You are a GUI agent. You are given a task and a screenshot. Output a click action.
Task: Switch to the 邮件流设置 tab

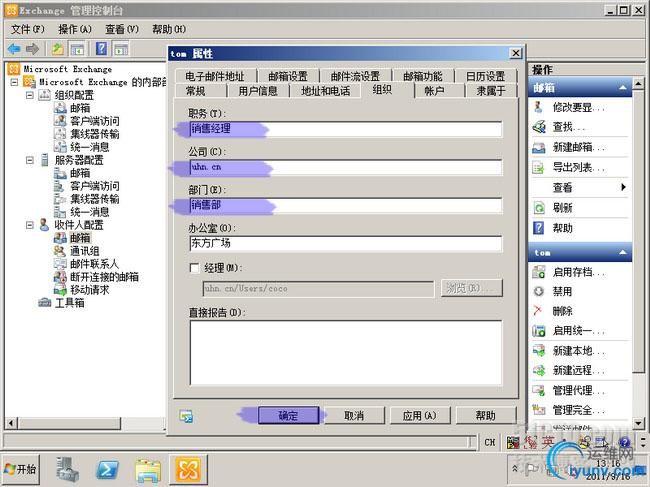click(355, 76)
